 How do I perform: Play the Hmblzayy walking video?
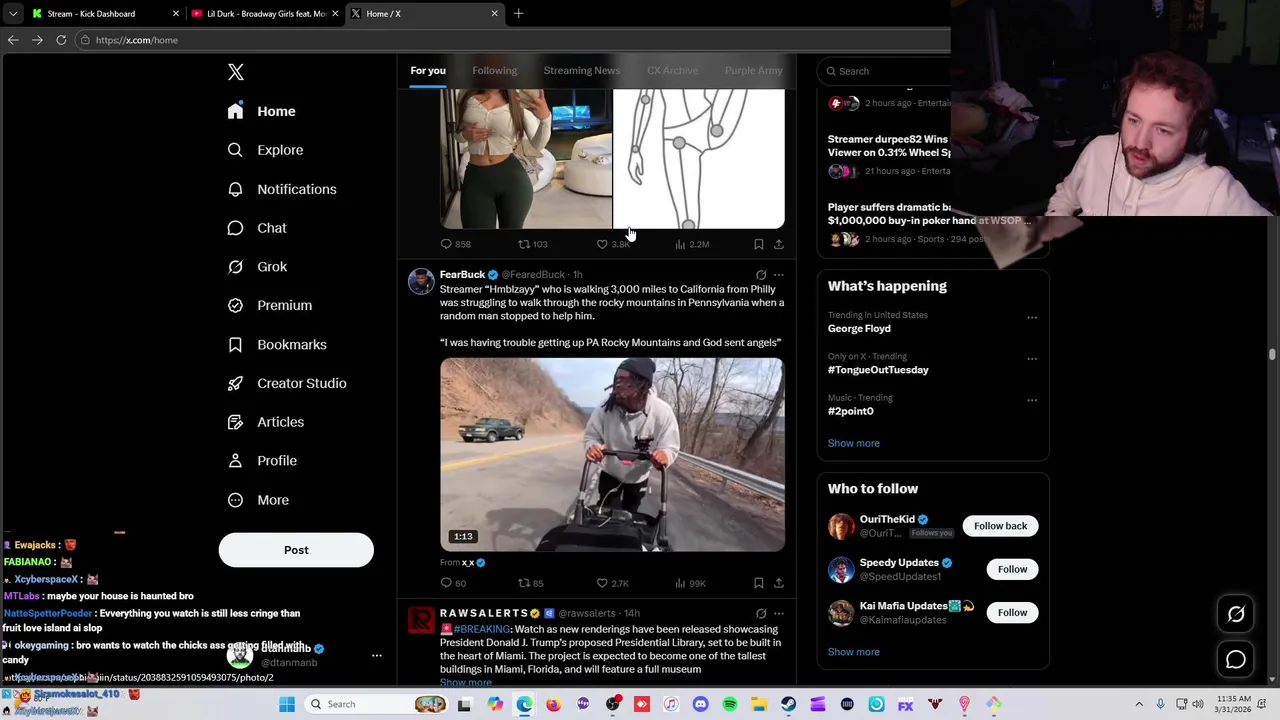coord(612,455)
